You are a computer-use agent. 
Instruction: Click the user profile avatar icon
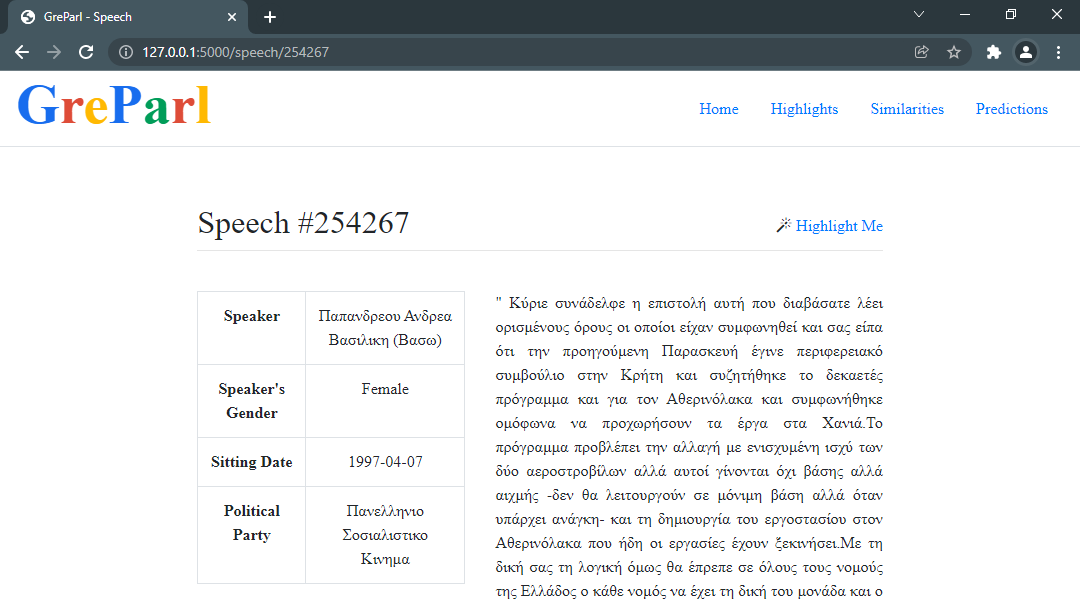click(x=1026, y=51)
